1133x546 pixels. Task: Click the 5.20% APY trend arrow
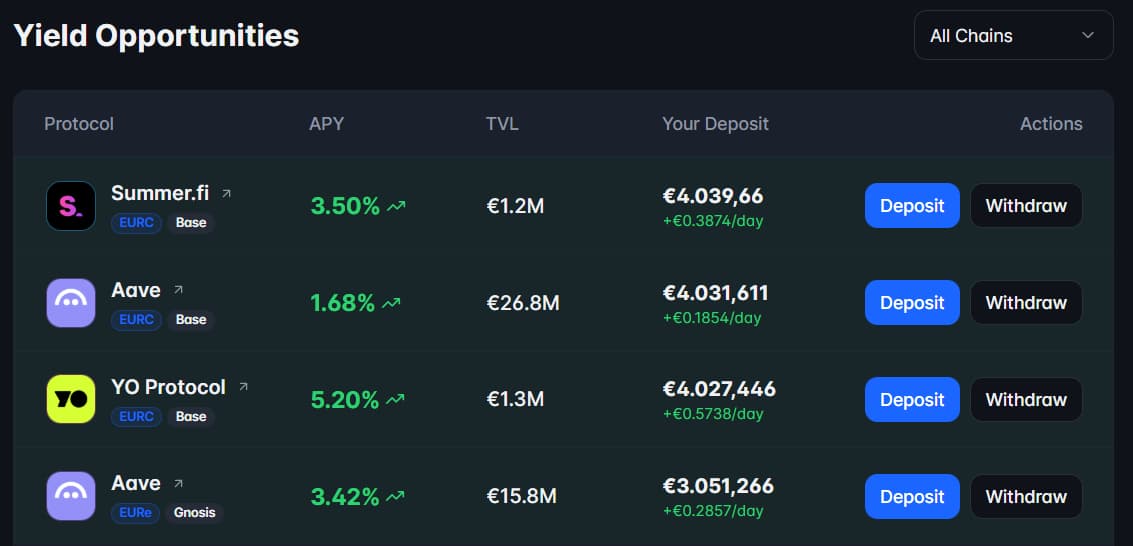point(396,400)
